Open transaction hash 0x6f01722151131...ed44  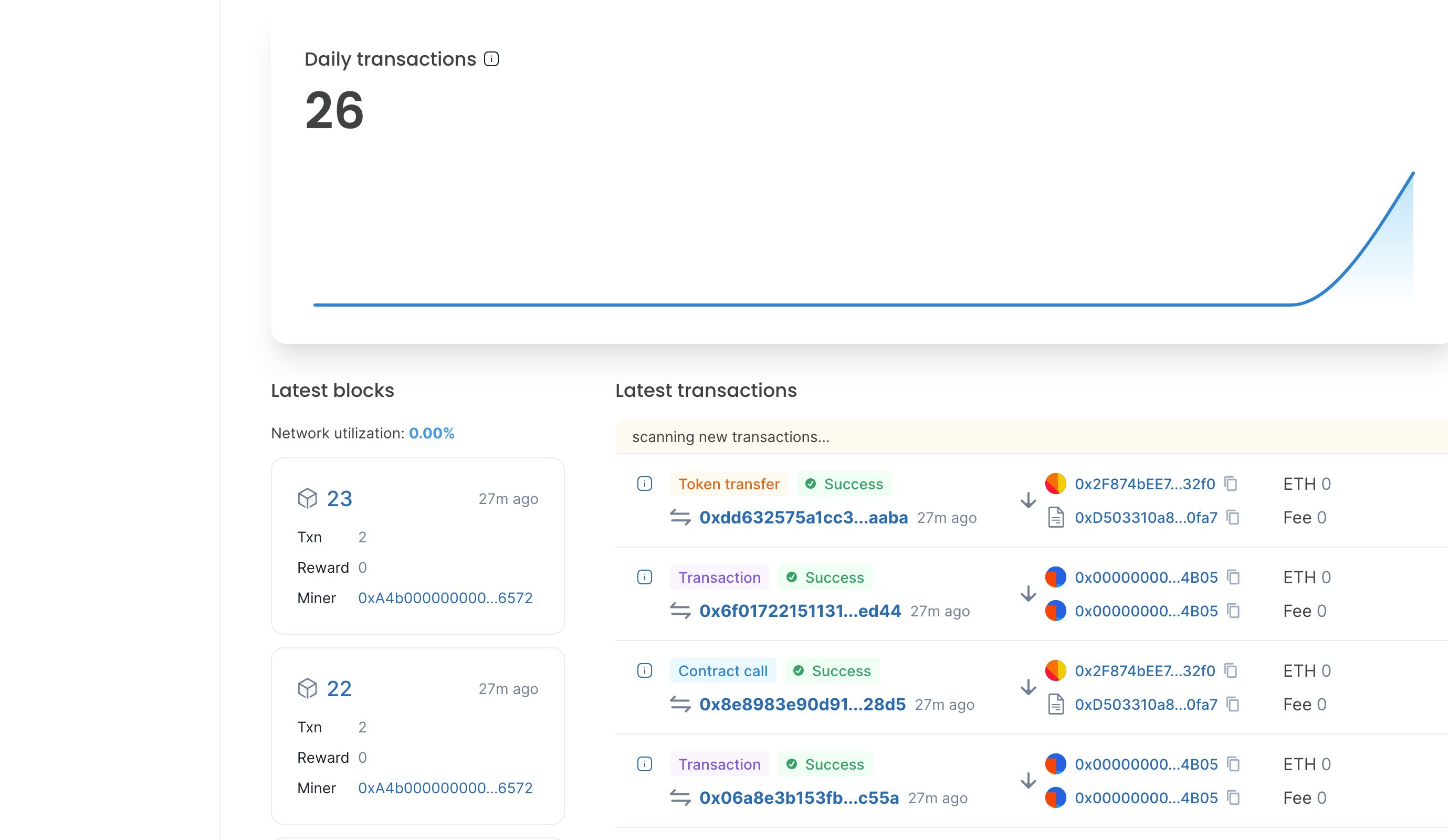[800, 611]
